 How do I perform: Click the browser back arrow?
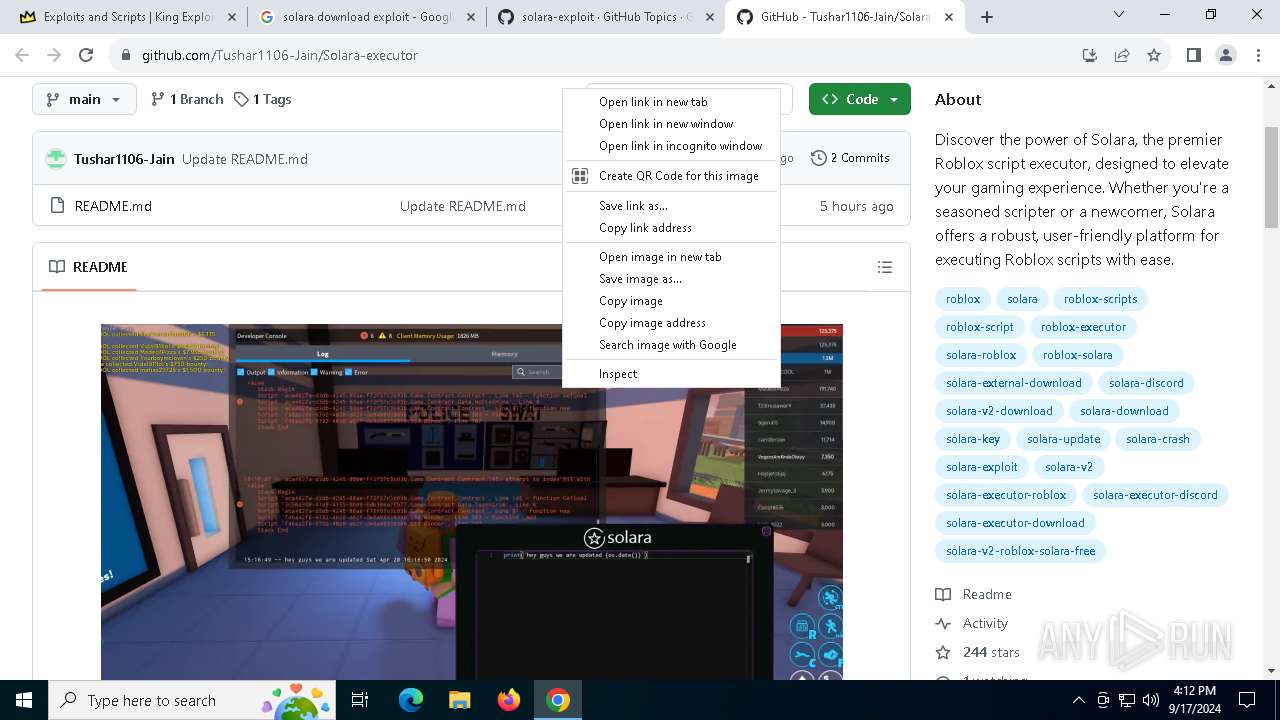22,55
